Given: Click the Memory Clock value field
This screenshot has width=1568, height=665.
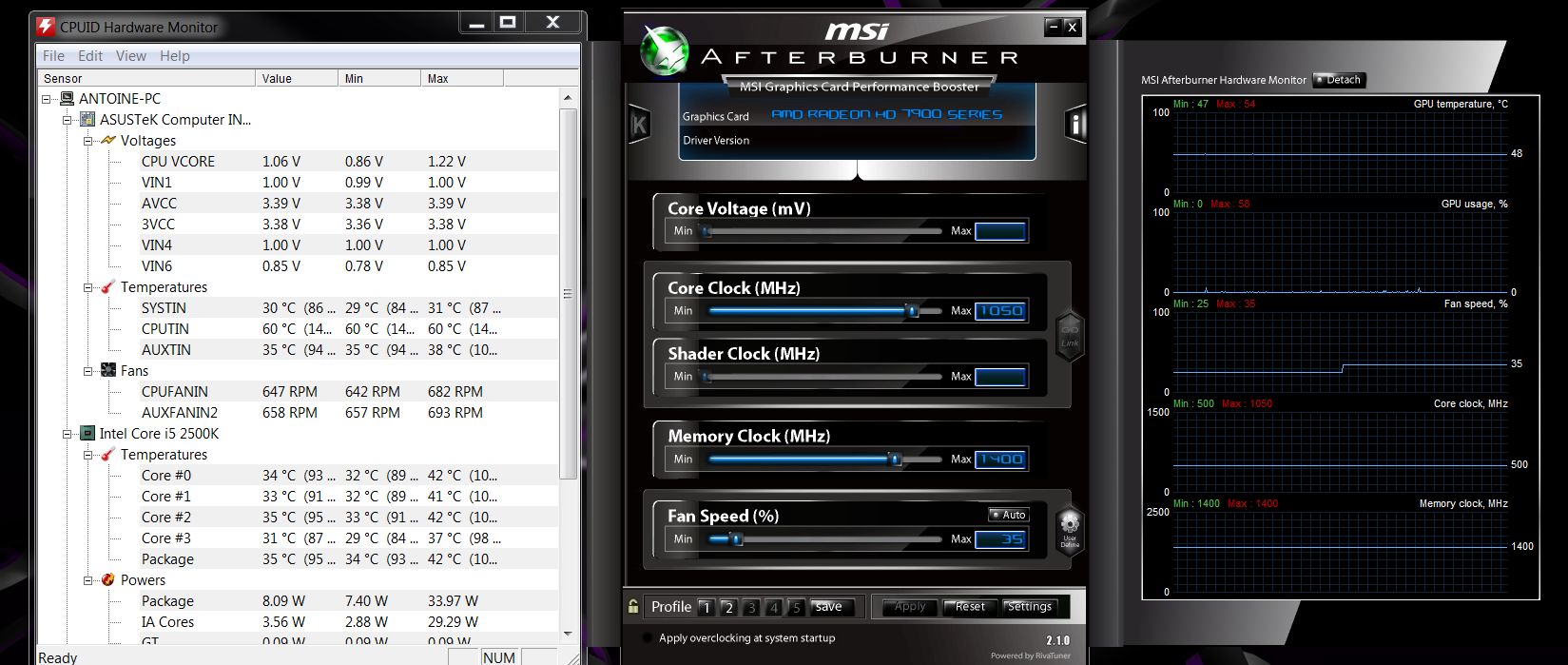Looking at the screenshot, I should point(1000,460).
